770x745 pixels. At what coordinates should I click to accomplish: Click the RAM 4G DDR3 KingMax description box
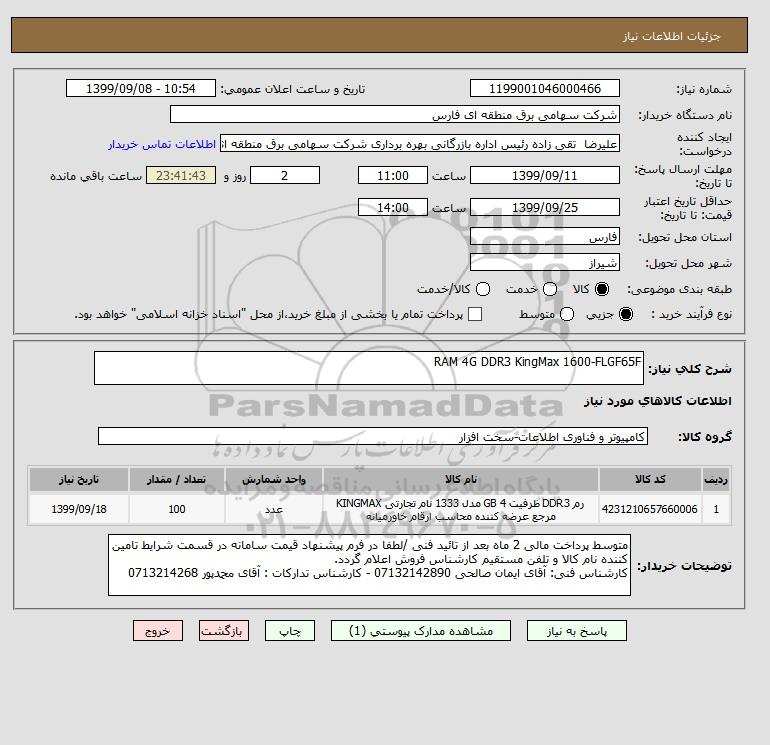click(x=369, y=368)
